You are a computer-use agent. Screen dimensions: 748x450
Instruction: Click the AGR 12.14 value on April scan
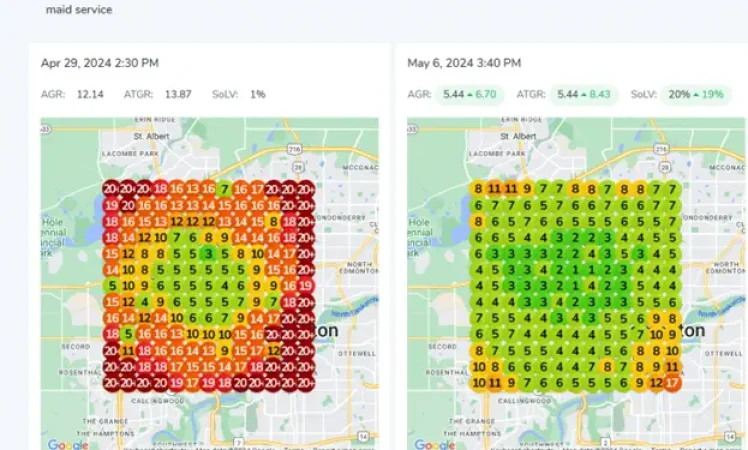coord(90,94)
